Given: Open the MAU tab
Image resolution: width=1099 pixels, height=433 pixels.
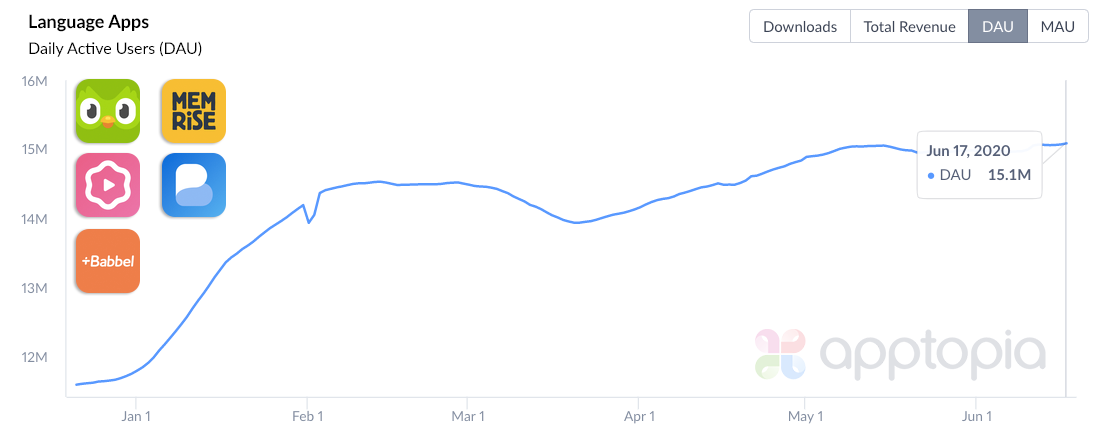Looking at the screenshot, I should point(1057,27).
